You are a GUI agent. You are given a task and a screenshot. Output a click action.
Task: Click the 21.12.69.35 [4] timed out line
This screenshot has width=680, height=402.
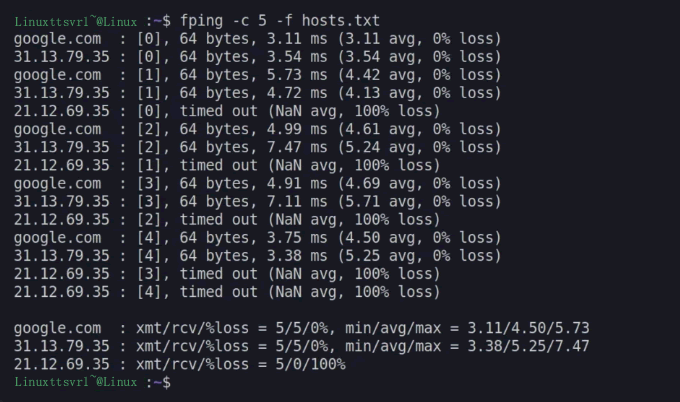[226, 292]
